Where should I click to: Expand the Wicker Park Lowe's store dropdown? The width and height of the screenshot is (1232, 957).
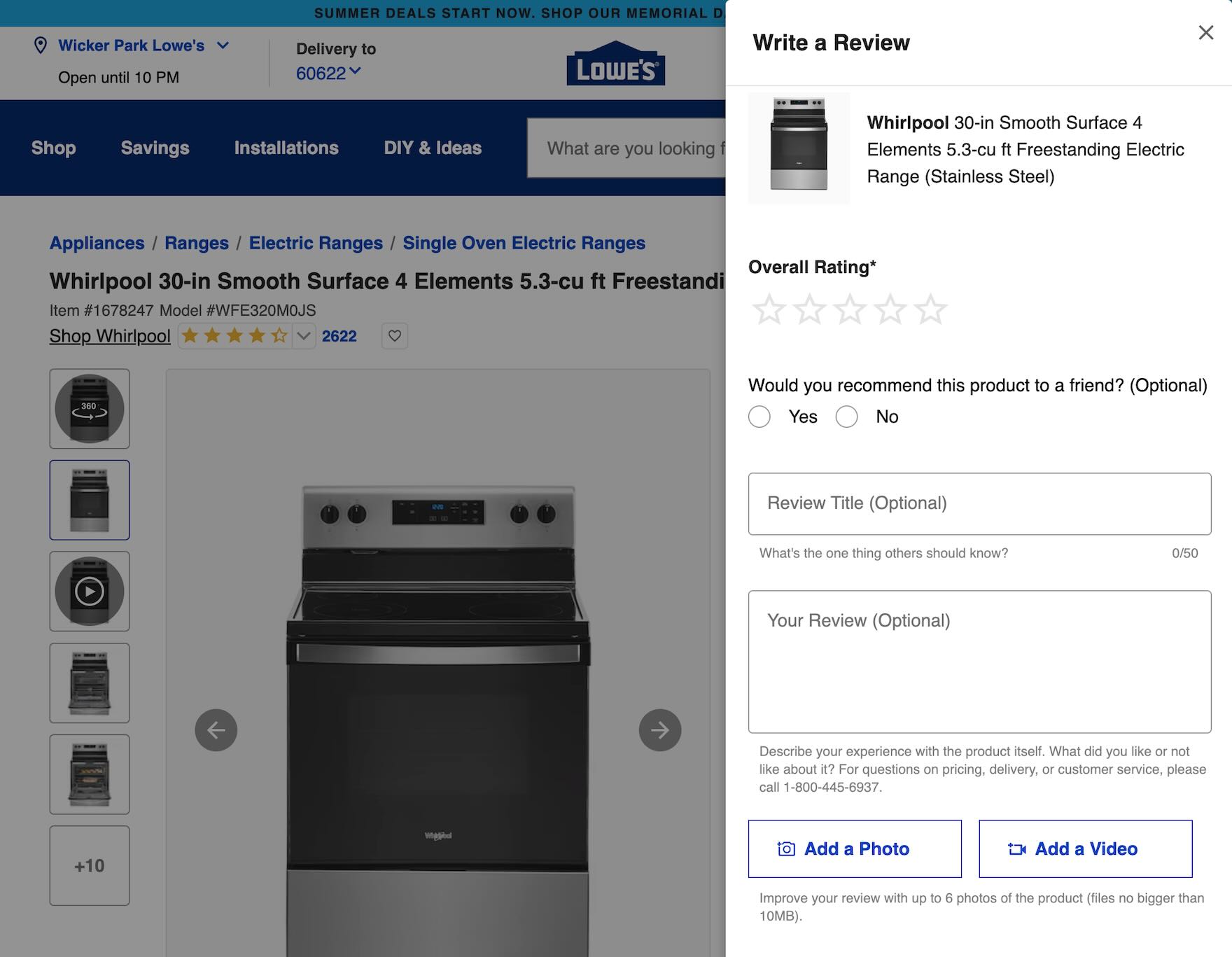tap(223, 46)
